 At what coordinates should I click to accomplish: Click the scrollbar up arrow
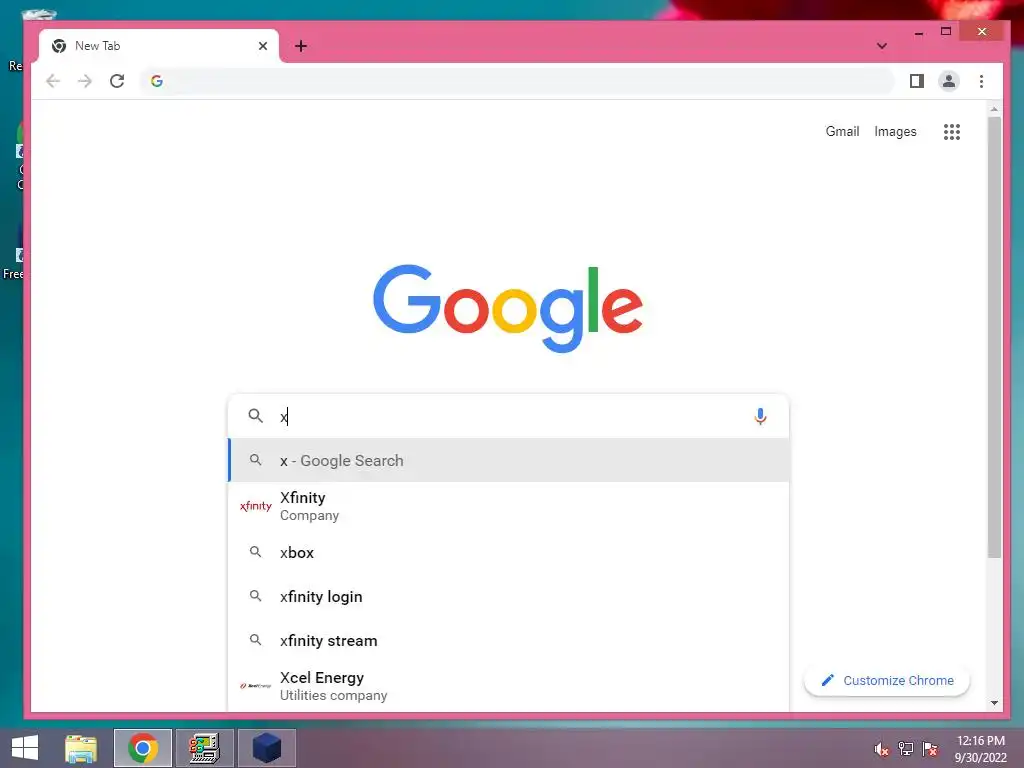[x=994, y=109]
